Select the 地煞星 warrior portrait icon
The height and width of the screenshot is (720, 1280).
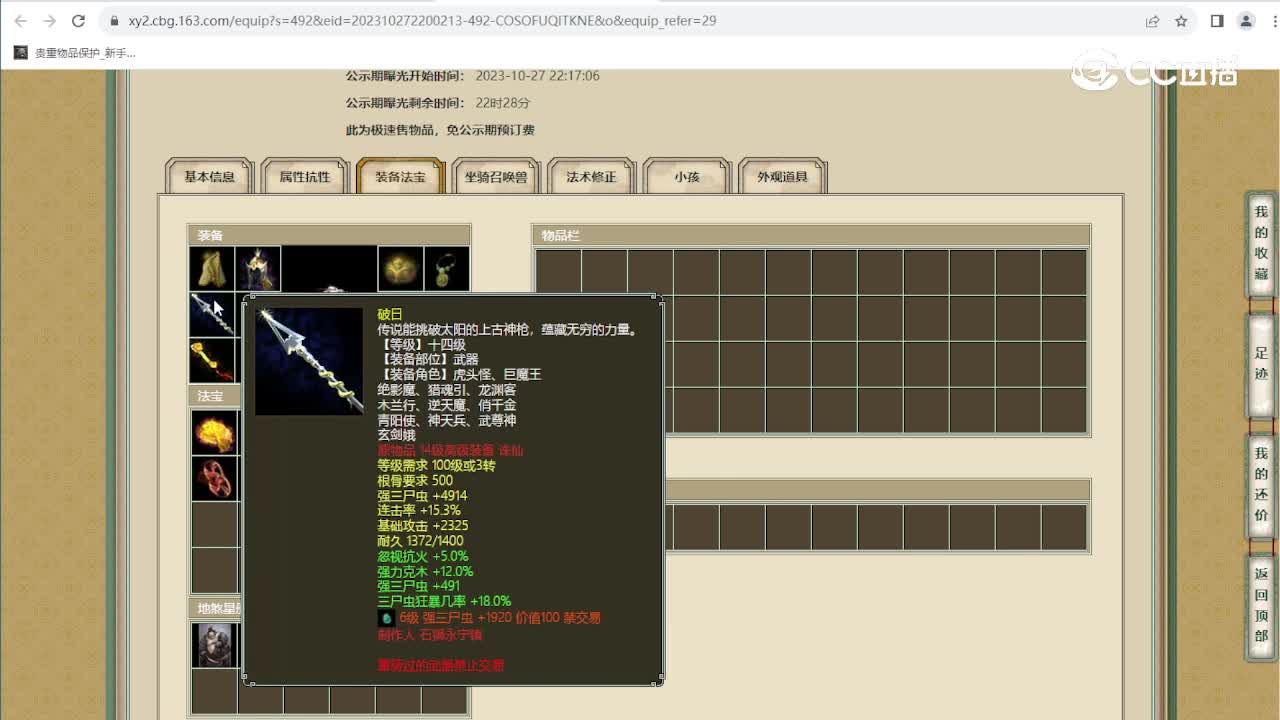click(215, 645)
